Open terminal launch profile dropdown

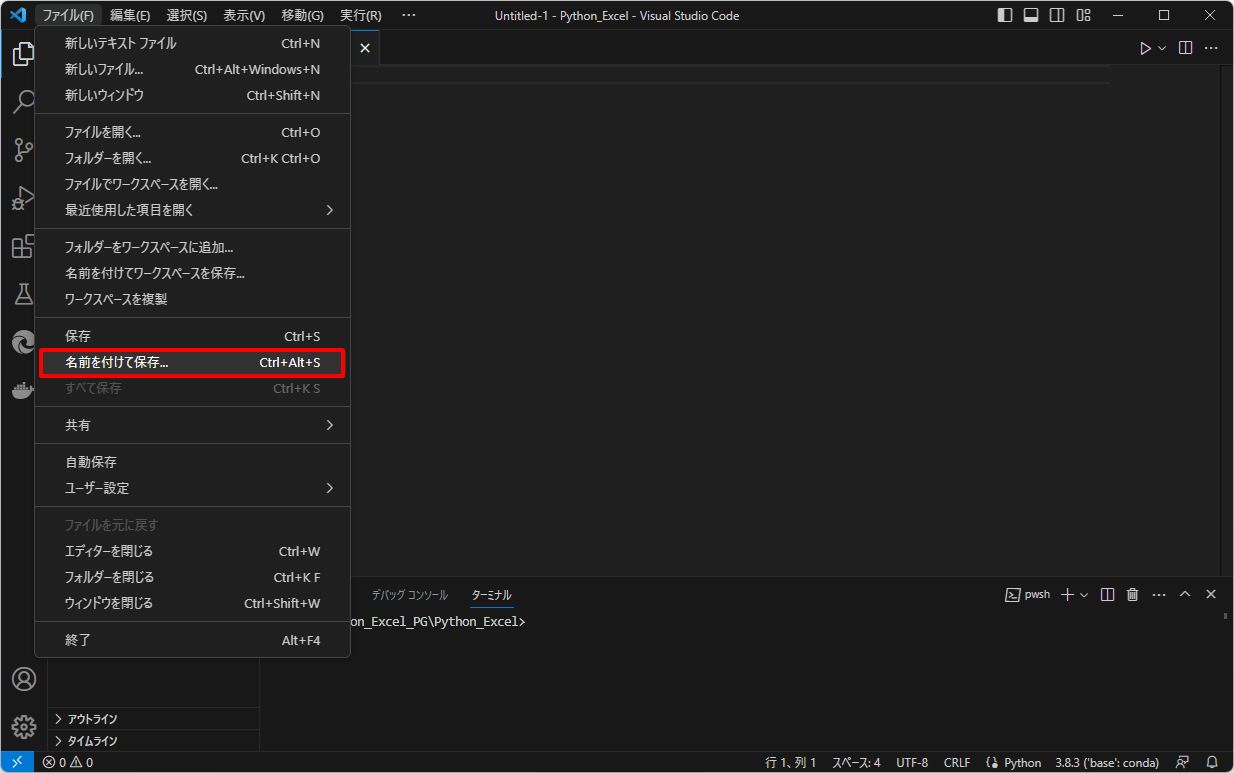coord(1083,595)
